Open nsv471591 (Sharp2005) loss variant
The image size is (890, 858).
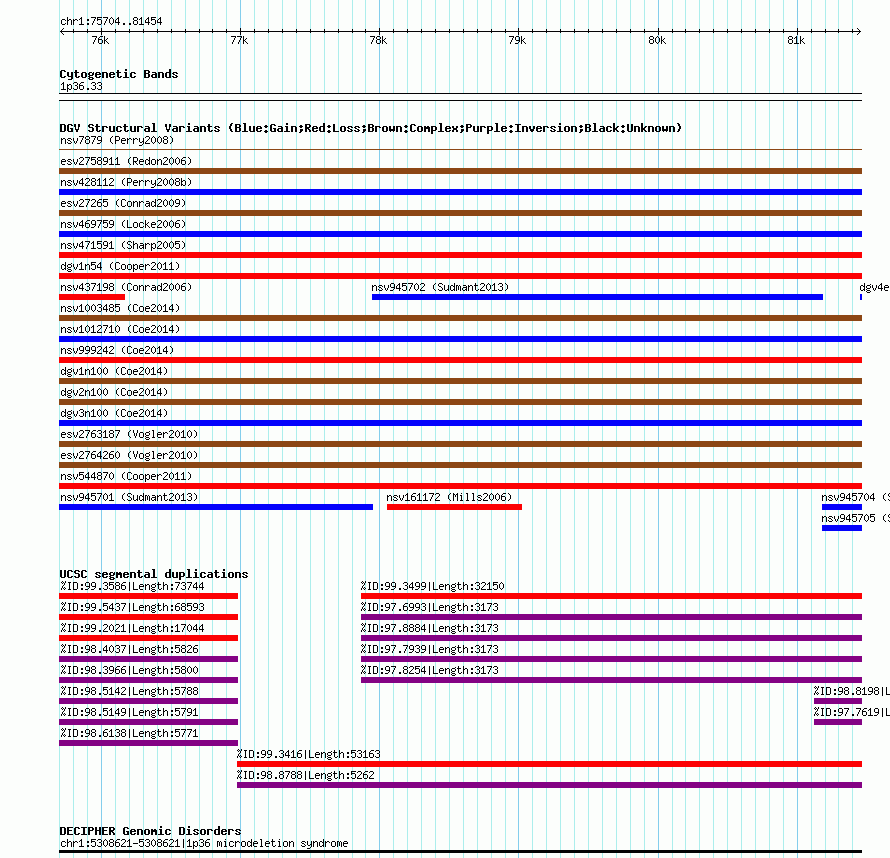[x=460, y=255]
